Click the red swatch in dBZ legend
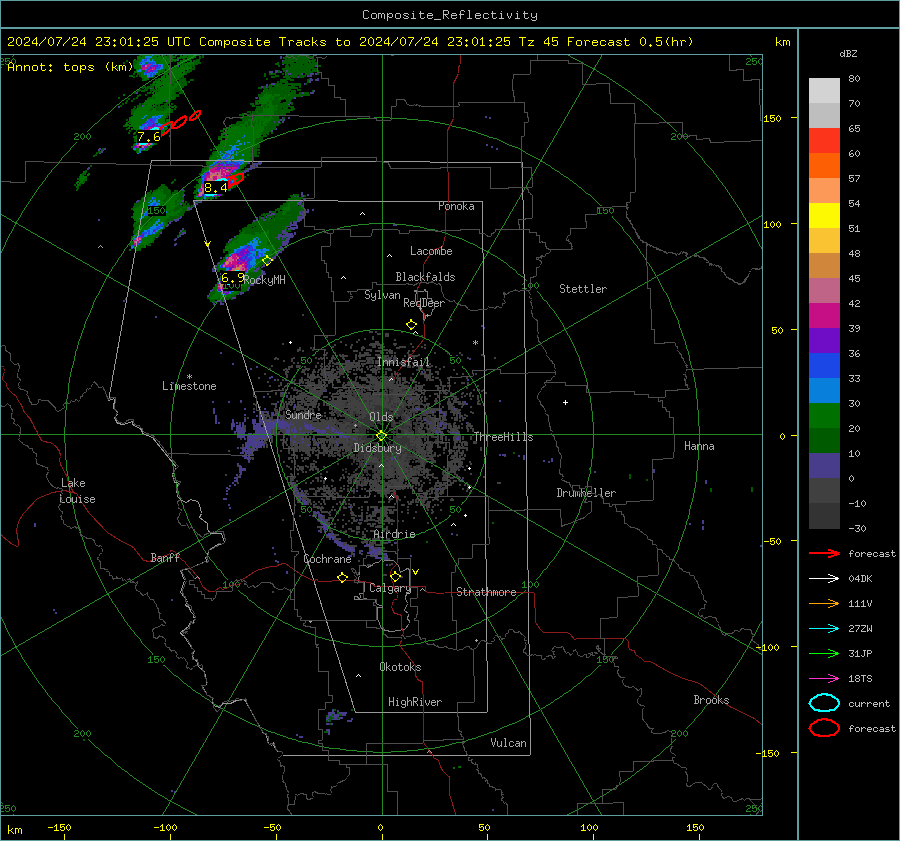This screenshot has width=900, height=841. click(x=824, y=141)
